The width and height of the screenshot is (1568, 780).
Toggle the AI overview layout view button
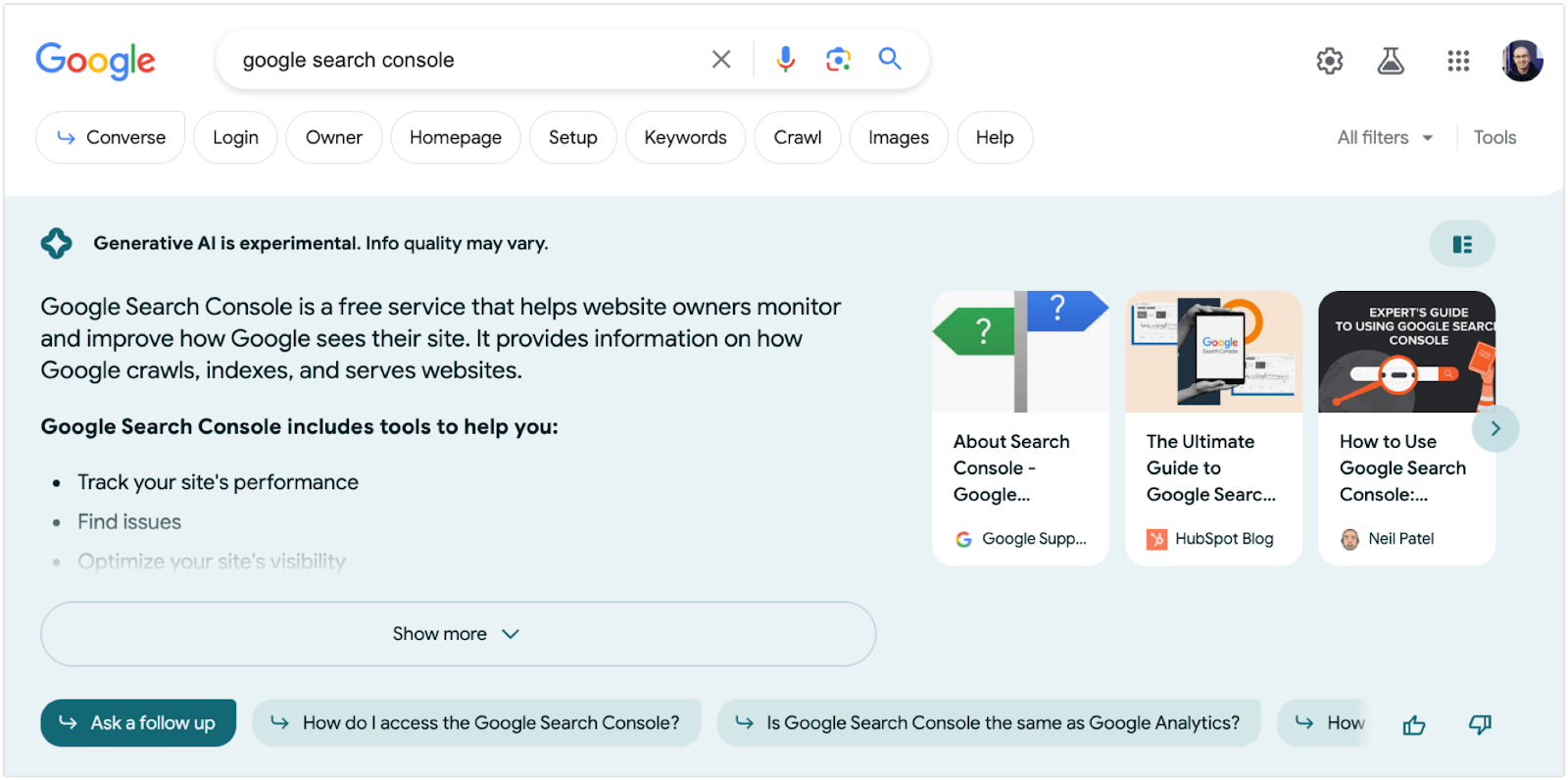pyautogui.click(x=1462, y=244)
